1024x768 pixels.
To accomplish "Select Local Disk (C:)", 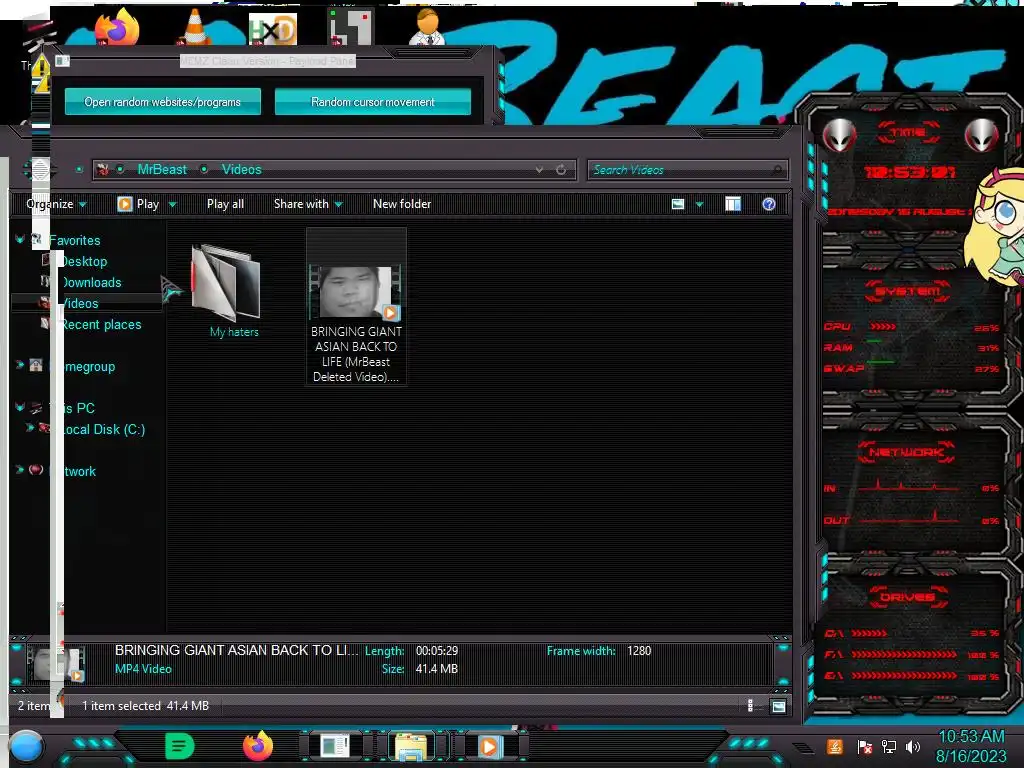I will tap(103, 429).
